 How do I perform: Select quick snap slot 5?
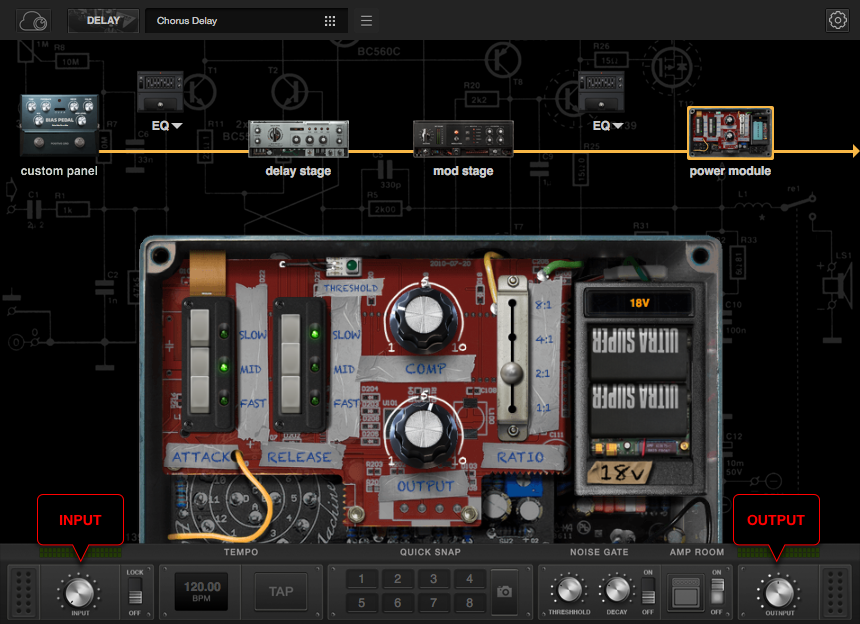click(x=361, y=603)
